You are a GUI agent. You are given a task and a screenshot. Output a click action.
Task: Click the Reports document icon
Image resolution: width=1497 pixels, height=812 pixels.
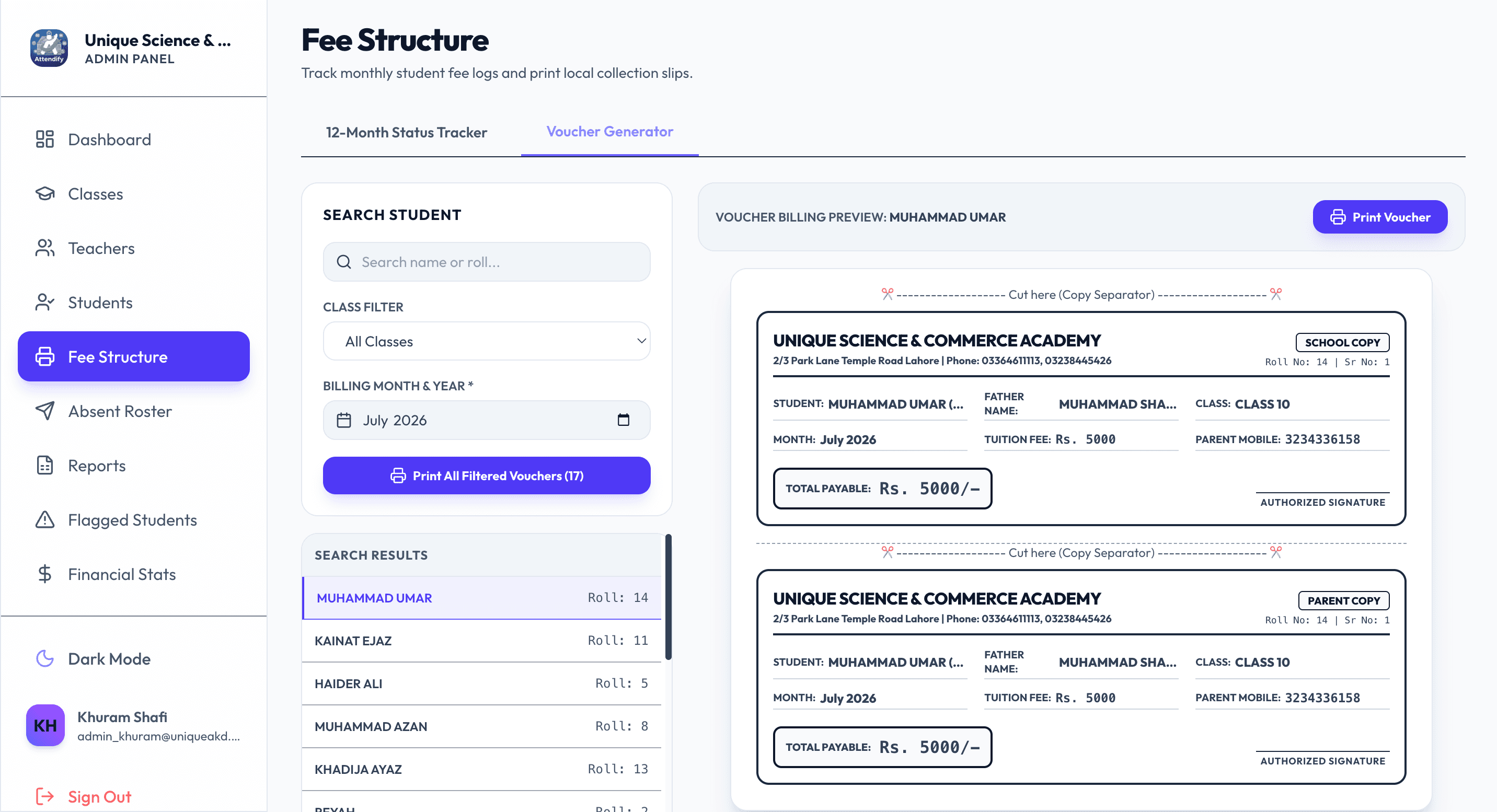coord(45,465)
